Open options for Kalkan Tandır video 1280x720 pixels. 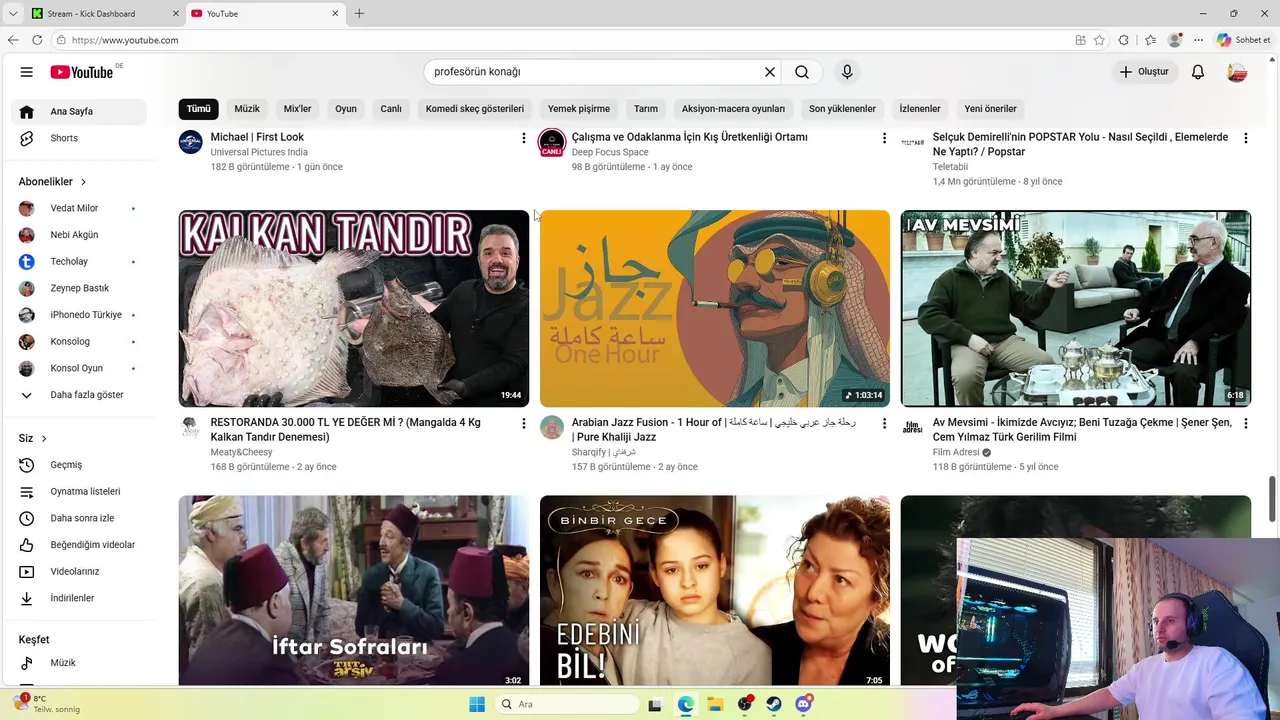pos(523,424)
